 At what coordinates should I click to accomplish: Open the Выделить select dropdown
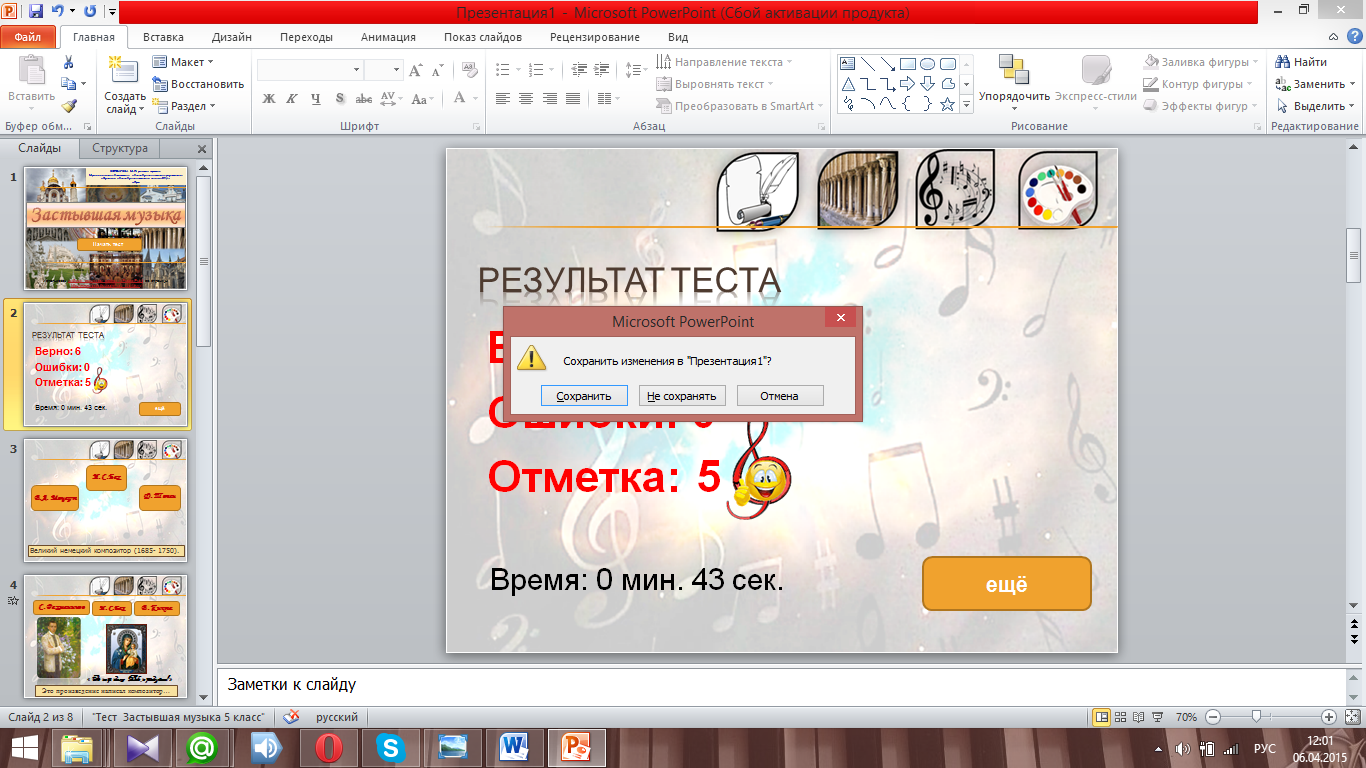1315,106
